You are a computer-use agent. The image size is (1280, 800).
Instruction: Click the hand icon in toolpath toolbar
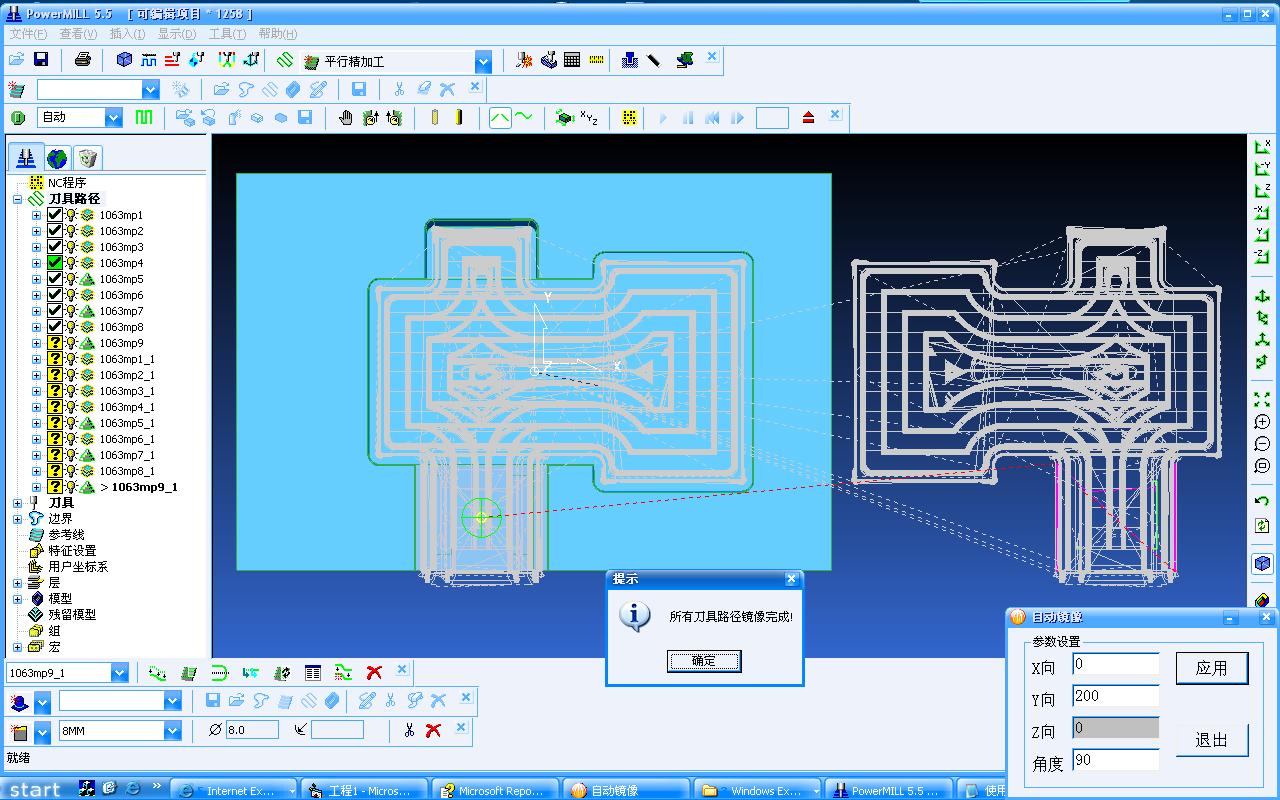[346, 118]
